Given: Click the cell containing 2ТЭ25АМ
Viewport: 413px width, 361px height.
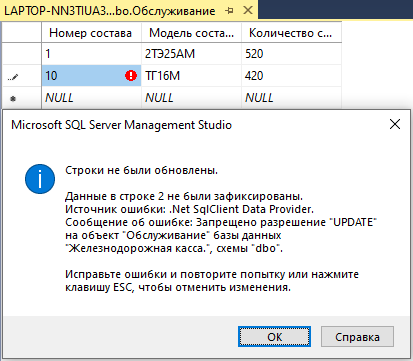Looking at the screenshot, I should [191, 54].
